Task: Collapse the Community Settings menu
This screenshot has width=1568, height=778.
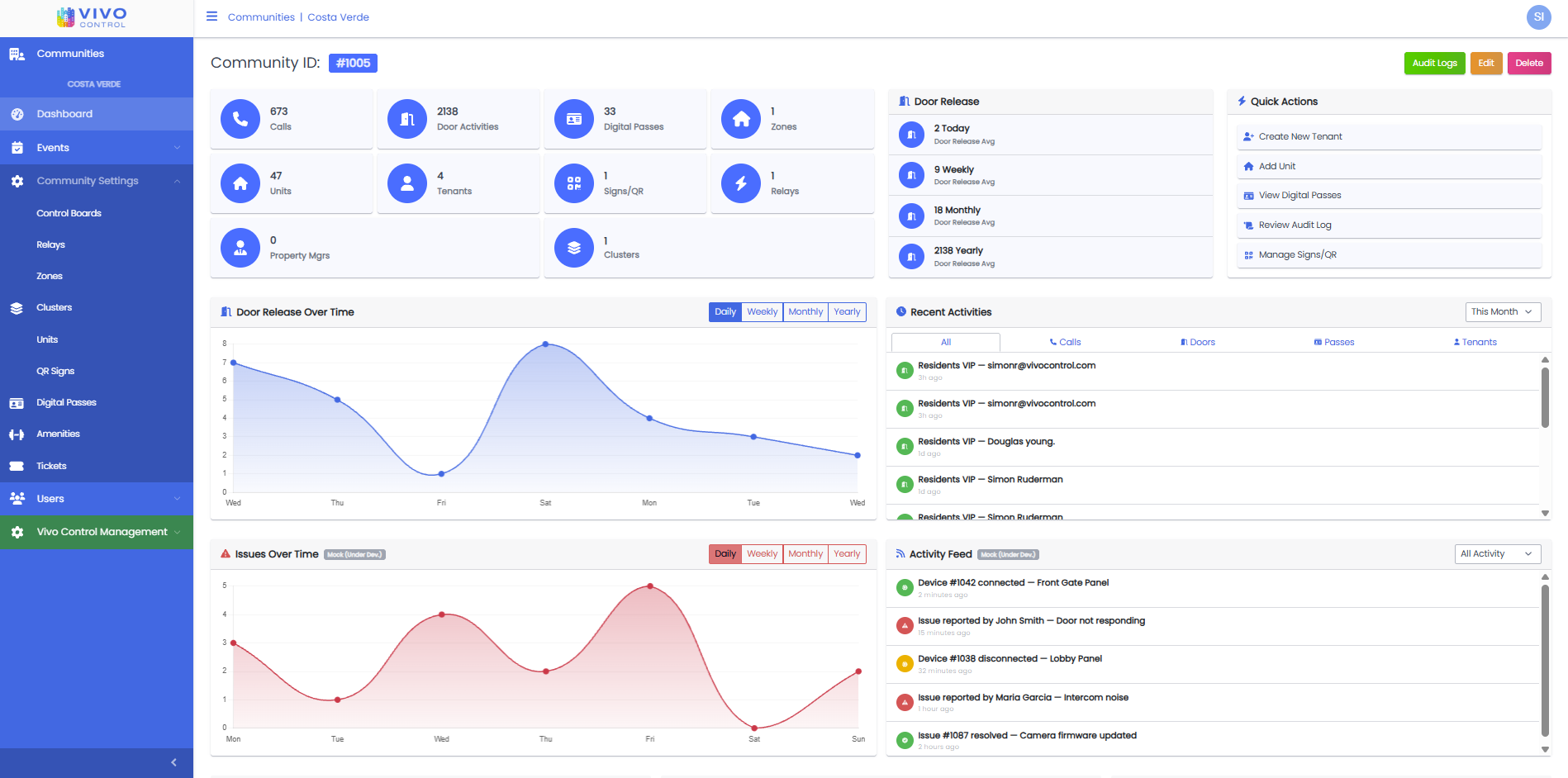Action: [97, 181]
